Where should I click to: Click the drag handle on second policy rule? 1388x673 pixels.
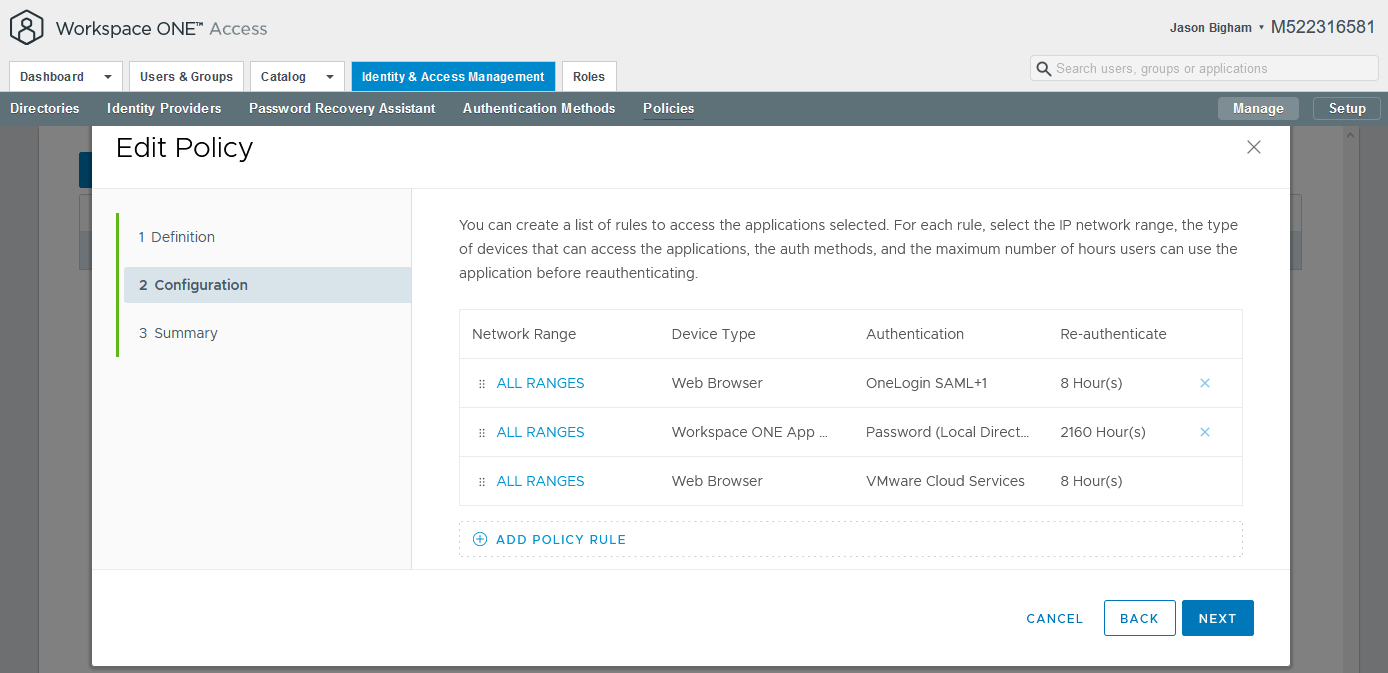tap(481, 431)
